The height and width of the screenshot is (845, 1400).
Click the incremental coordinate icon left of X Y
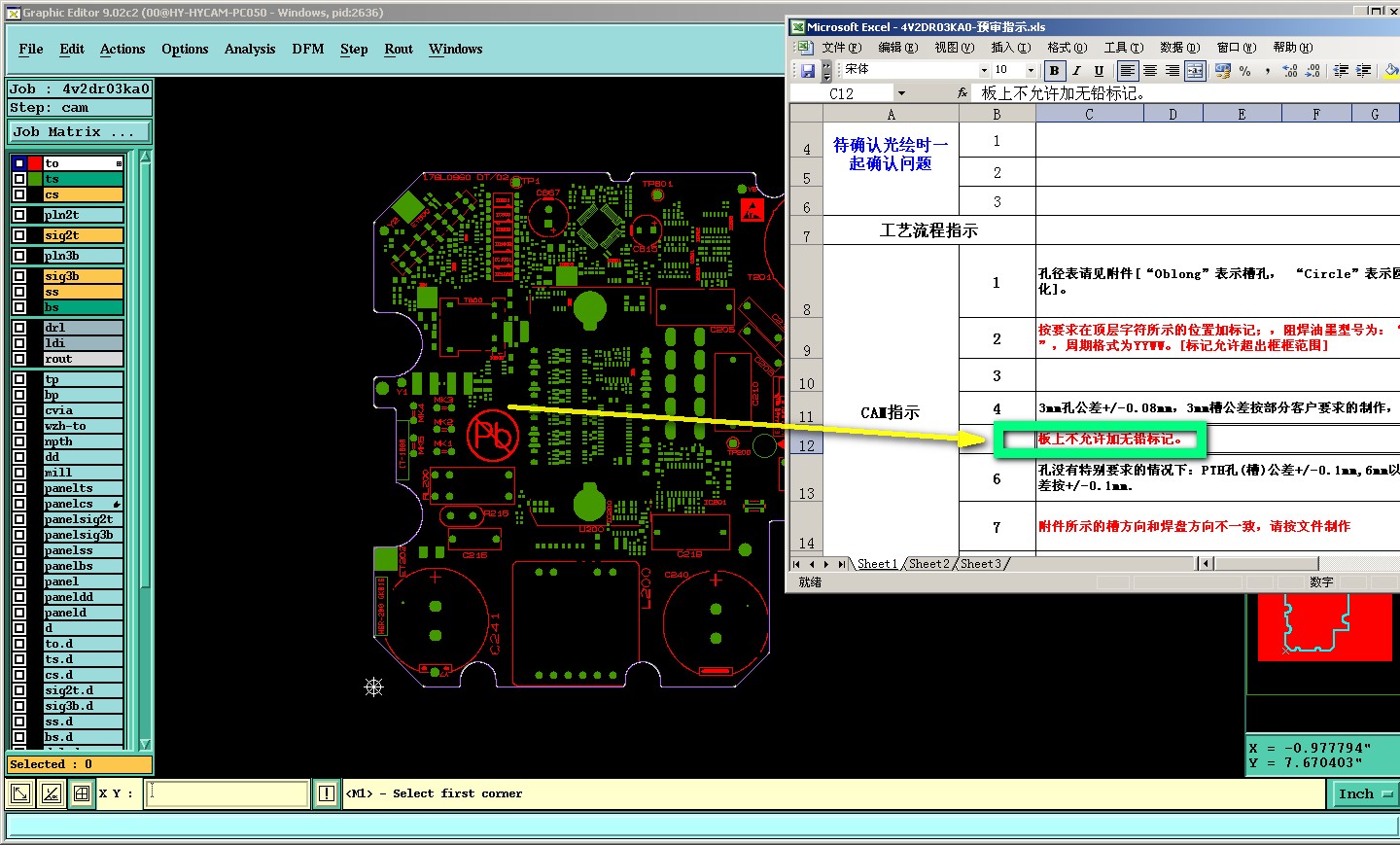[52, 793]
